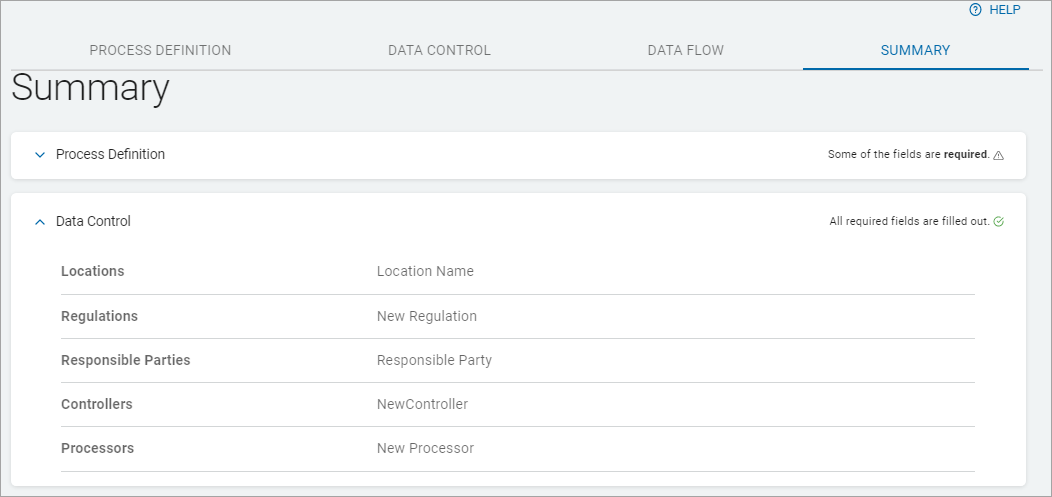Collapse the Data Control section chevron

click(x=40, y=222)
